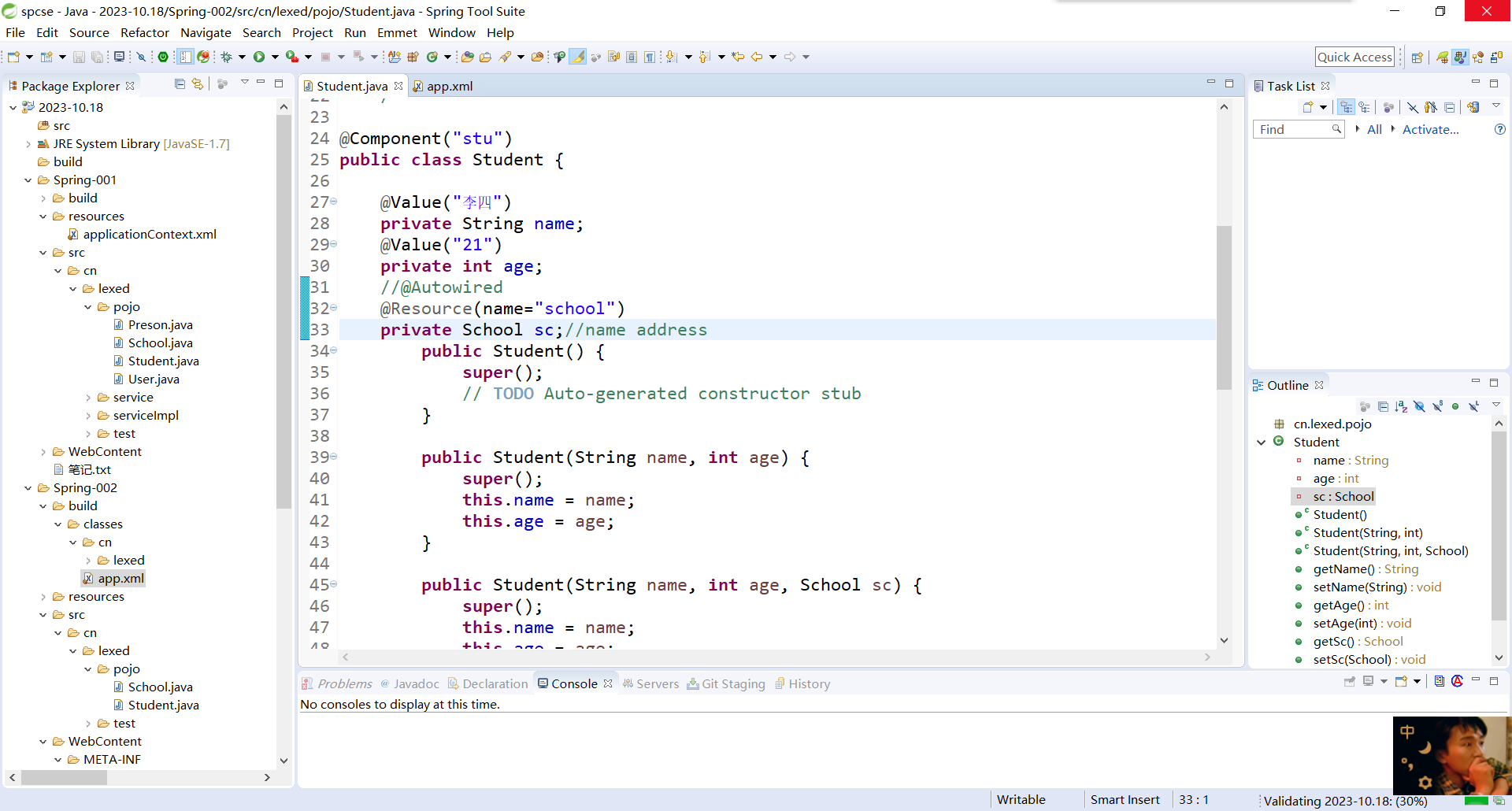The width and height of the screenshot is (1512, 811).
Task: Collapse the Student class in Outline
Action: pos(1262,443)
